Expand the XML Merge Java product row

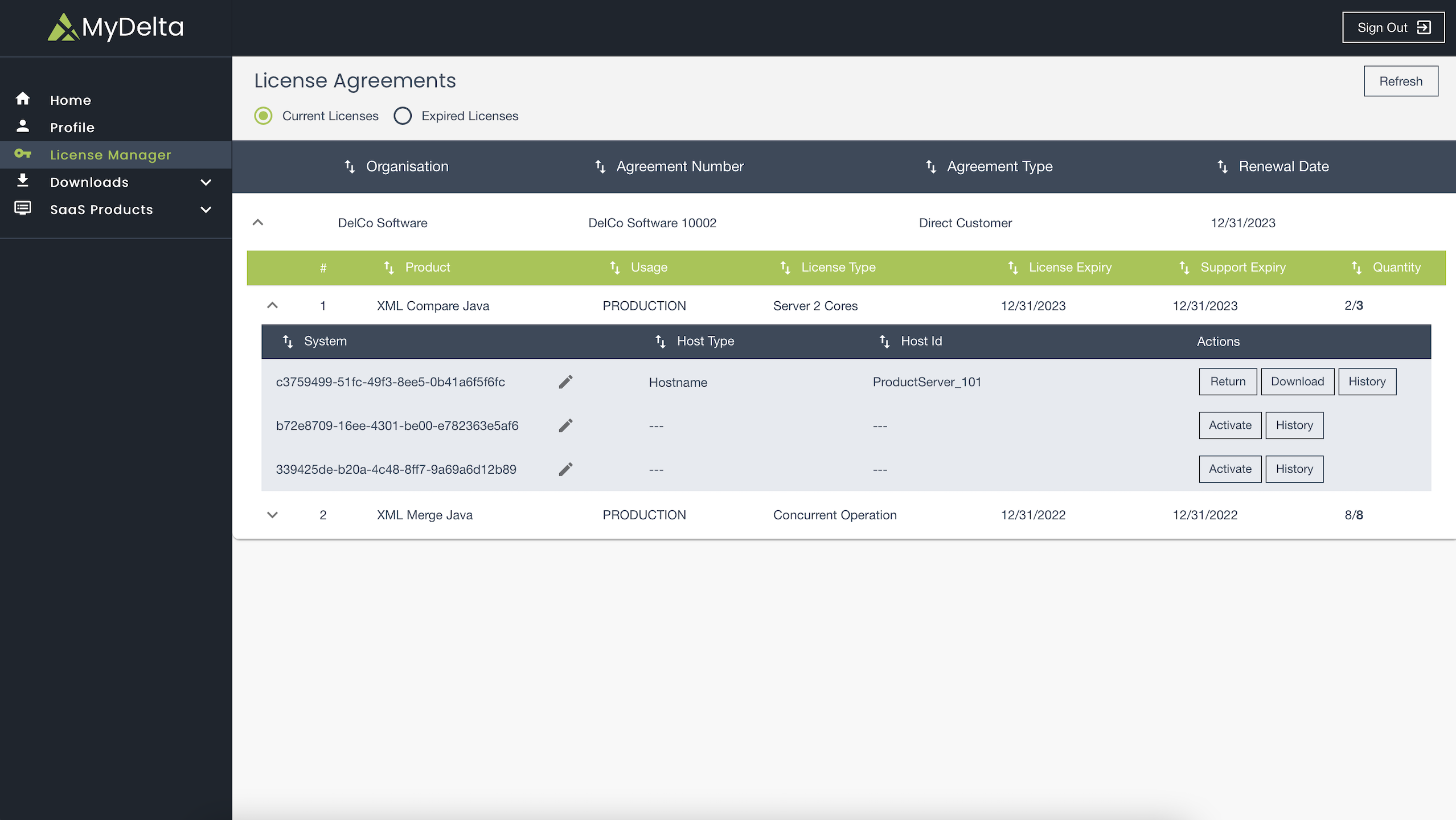(272, 515)
